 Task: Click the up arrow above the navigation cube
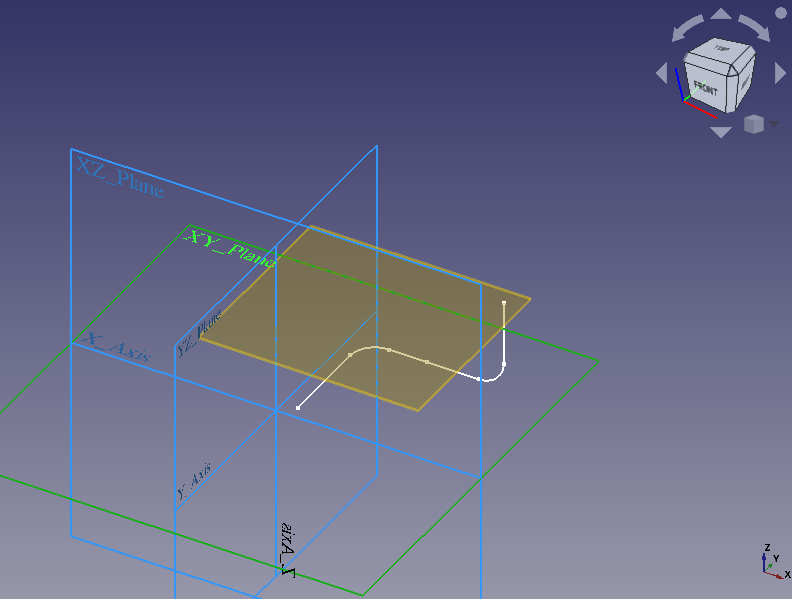pos(721,14)
